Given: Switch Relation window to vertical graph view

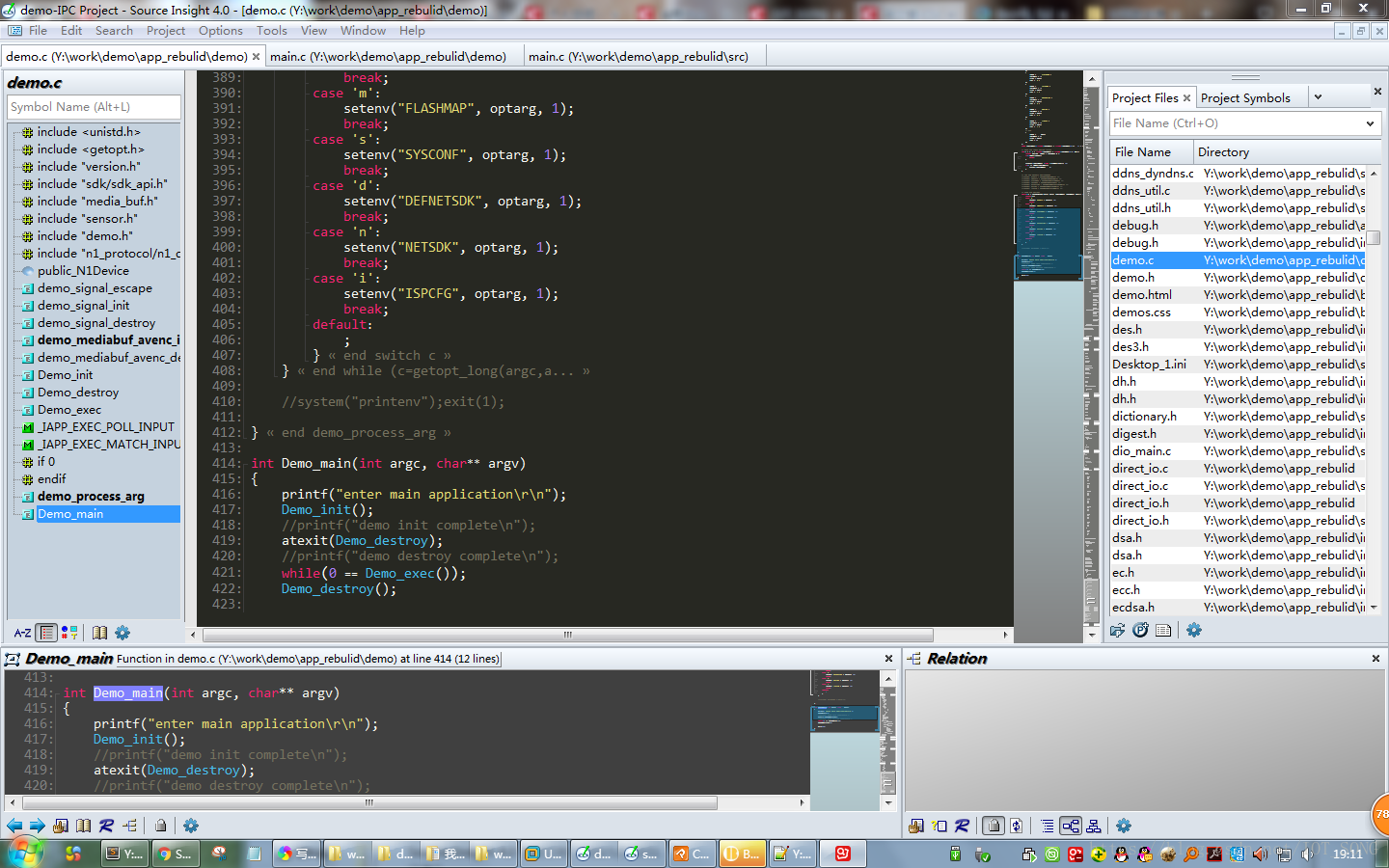Looking at the screenshot, I should click(1094, 826).
